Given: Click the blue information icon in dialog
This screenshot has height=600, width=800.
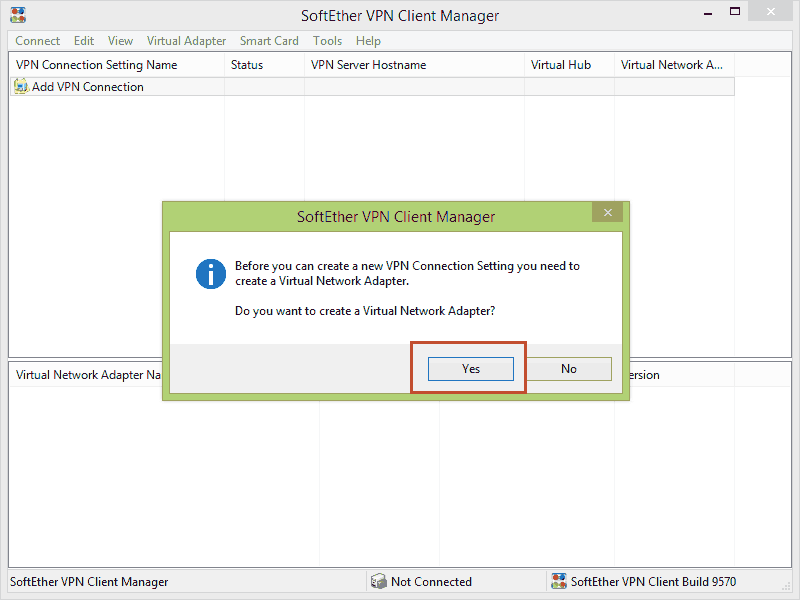Looking at the screenshot, I should pos(211,274).
